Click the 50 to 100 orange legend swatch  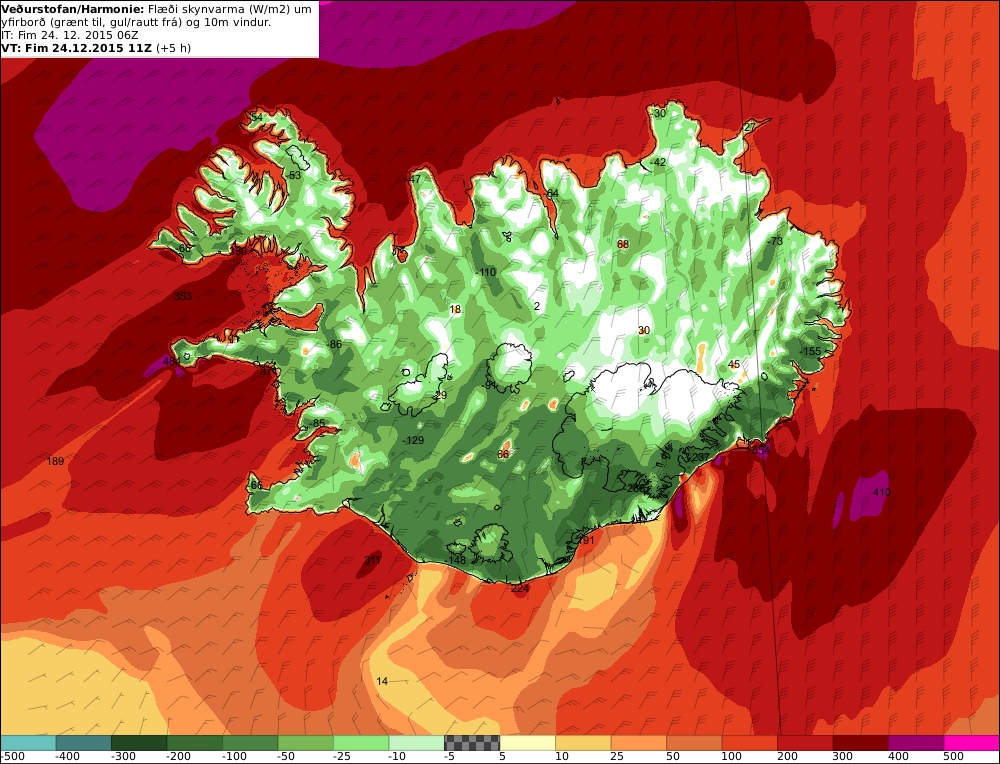pyautogui.click(x=694, y=743)
